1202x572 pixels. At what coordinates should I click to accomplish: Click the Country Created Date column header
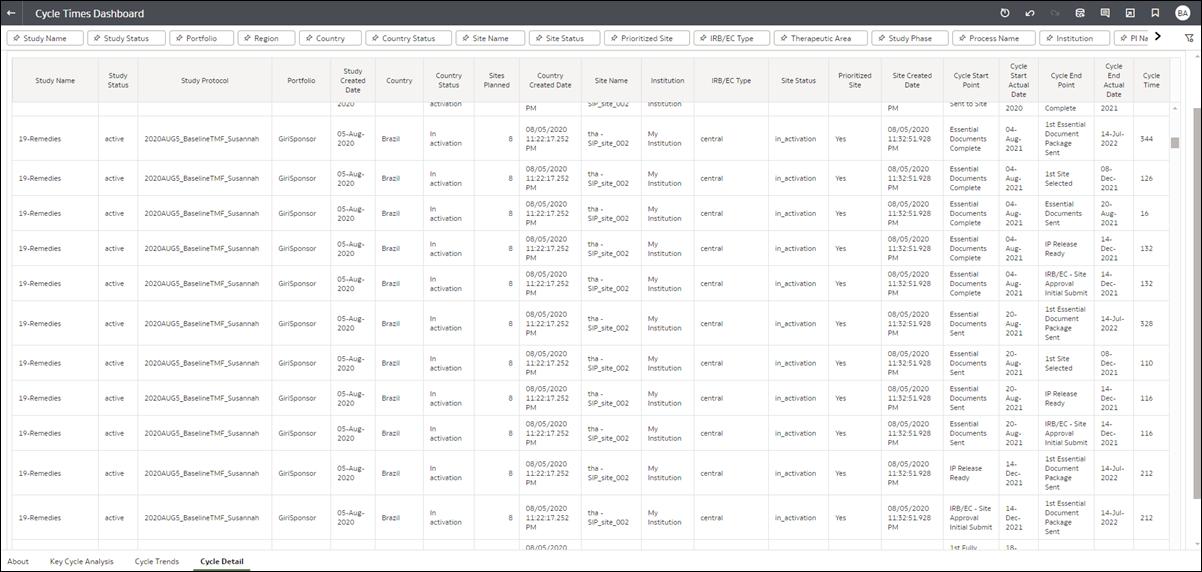click(x=550, y=80)
